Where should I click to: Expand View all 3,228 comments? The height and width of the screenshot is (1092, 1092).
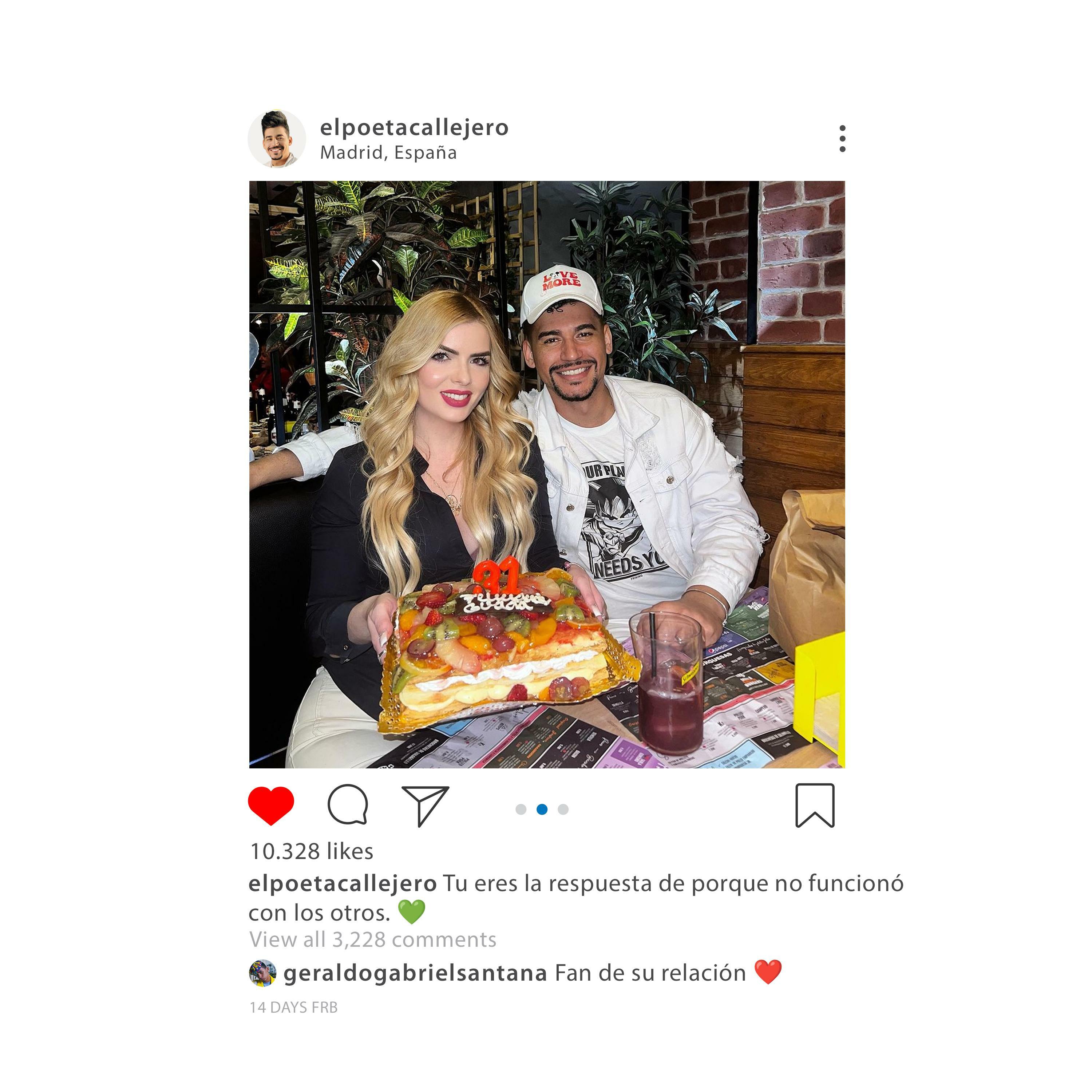373,939
